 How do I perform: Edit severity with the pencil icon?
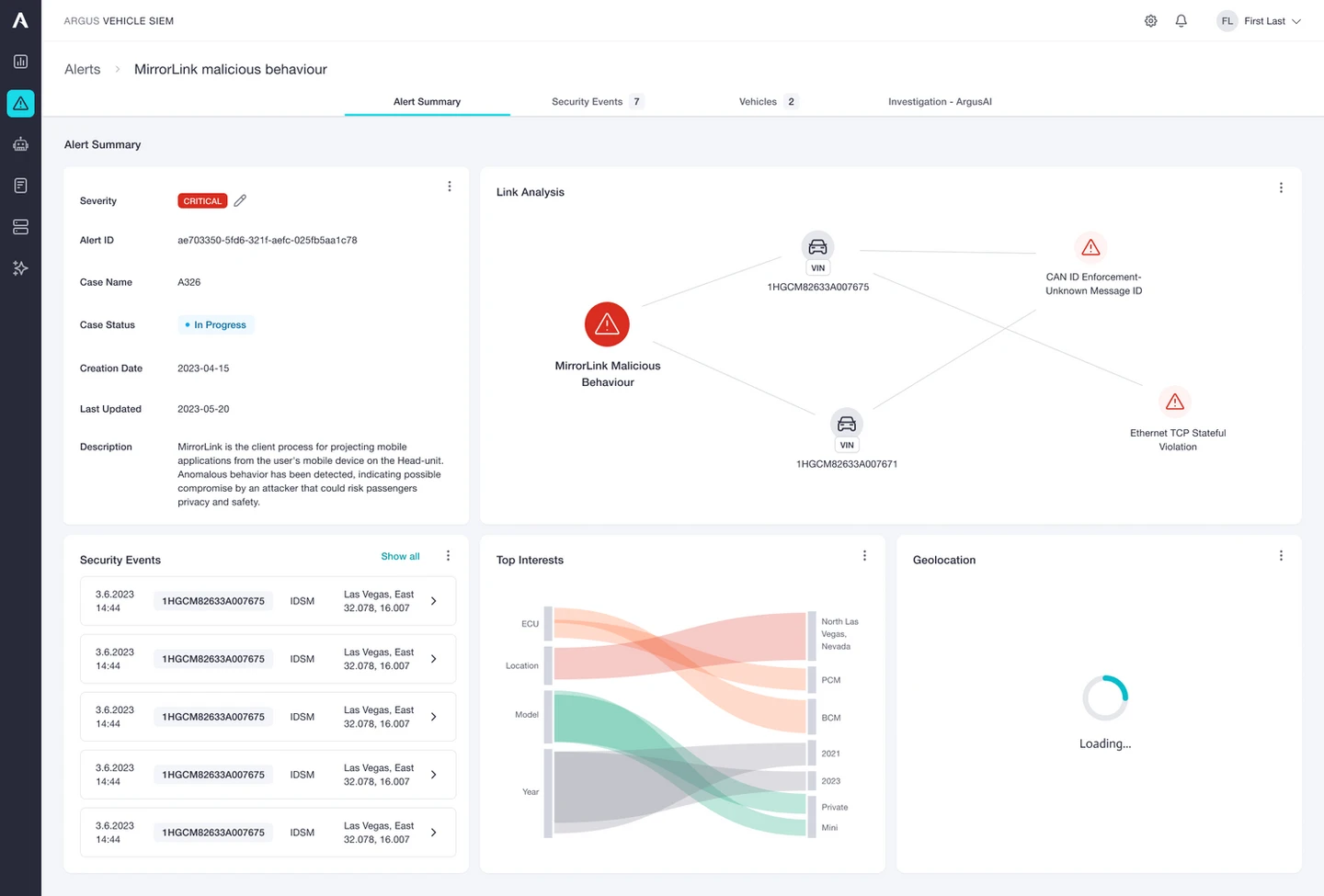240,200
